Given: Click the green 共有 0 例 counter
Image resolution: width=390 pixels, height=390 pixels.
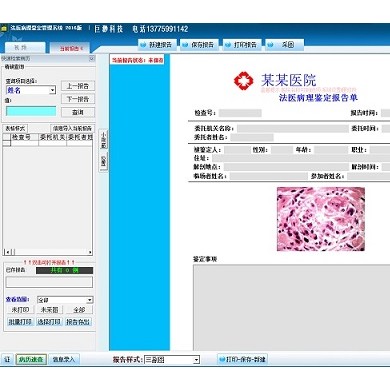Looking at the screenshot, I should coord(65,270).
